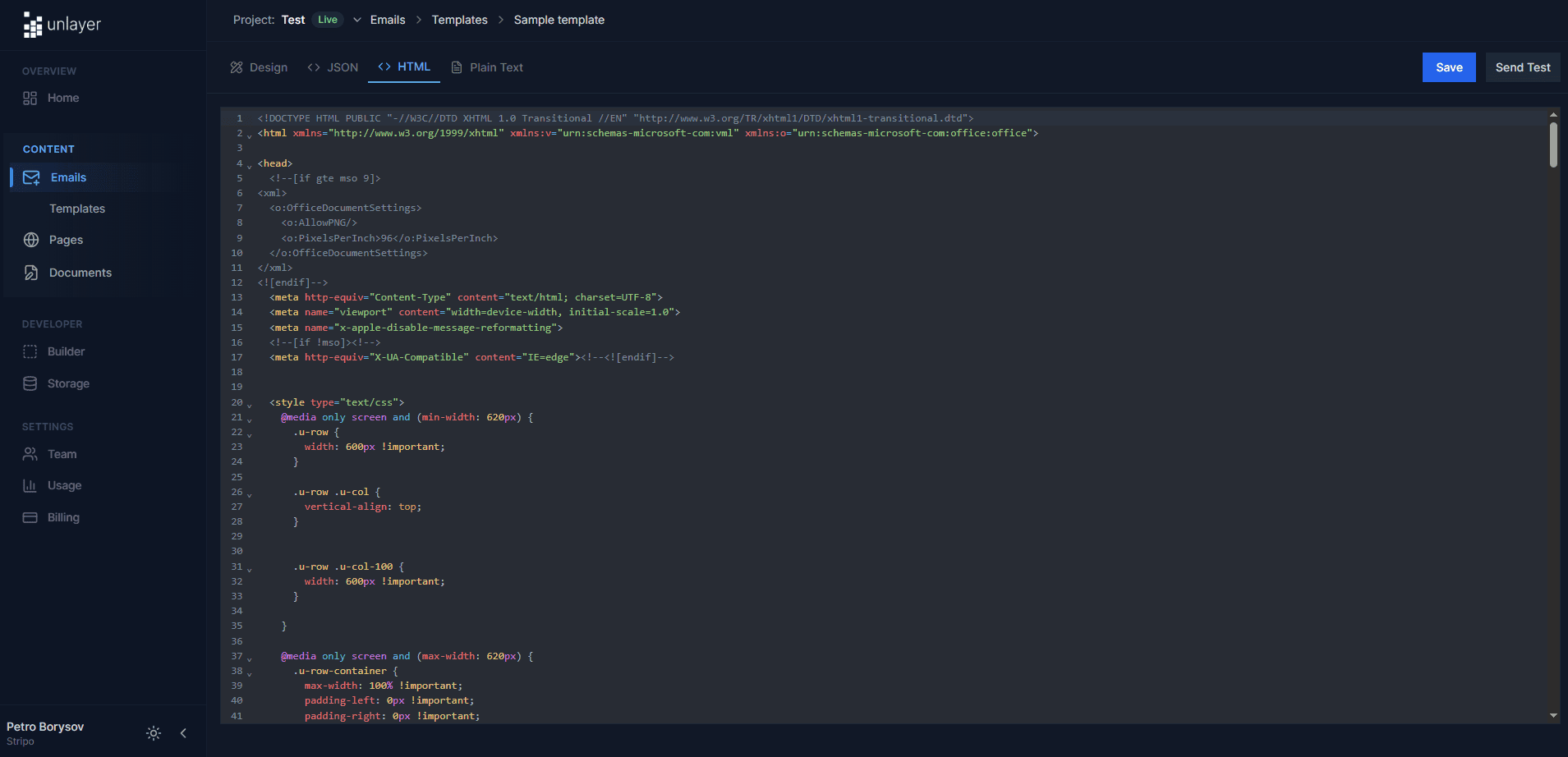1568x757 pixels.
Task: Switch to the JSON tab
Action: pos(333,67)
